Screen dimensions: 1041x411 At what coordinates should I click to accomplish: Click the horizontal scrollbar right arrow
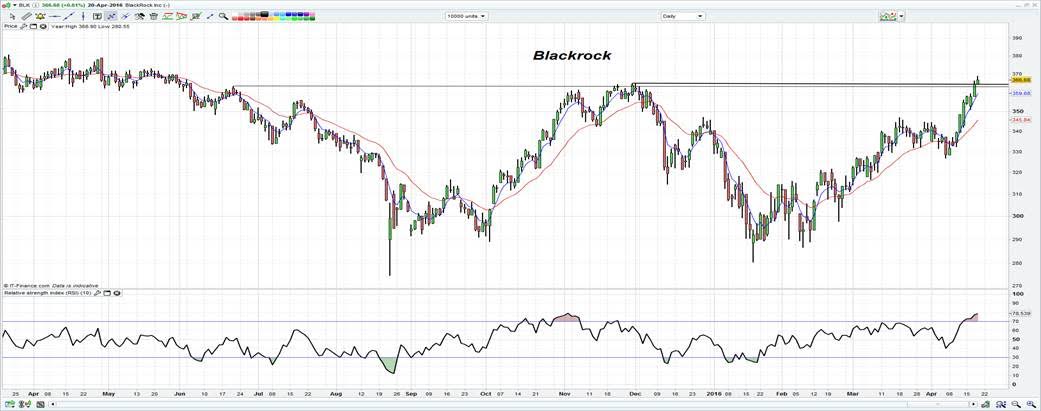point(973,404)
